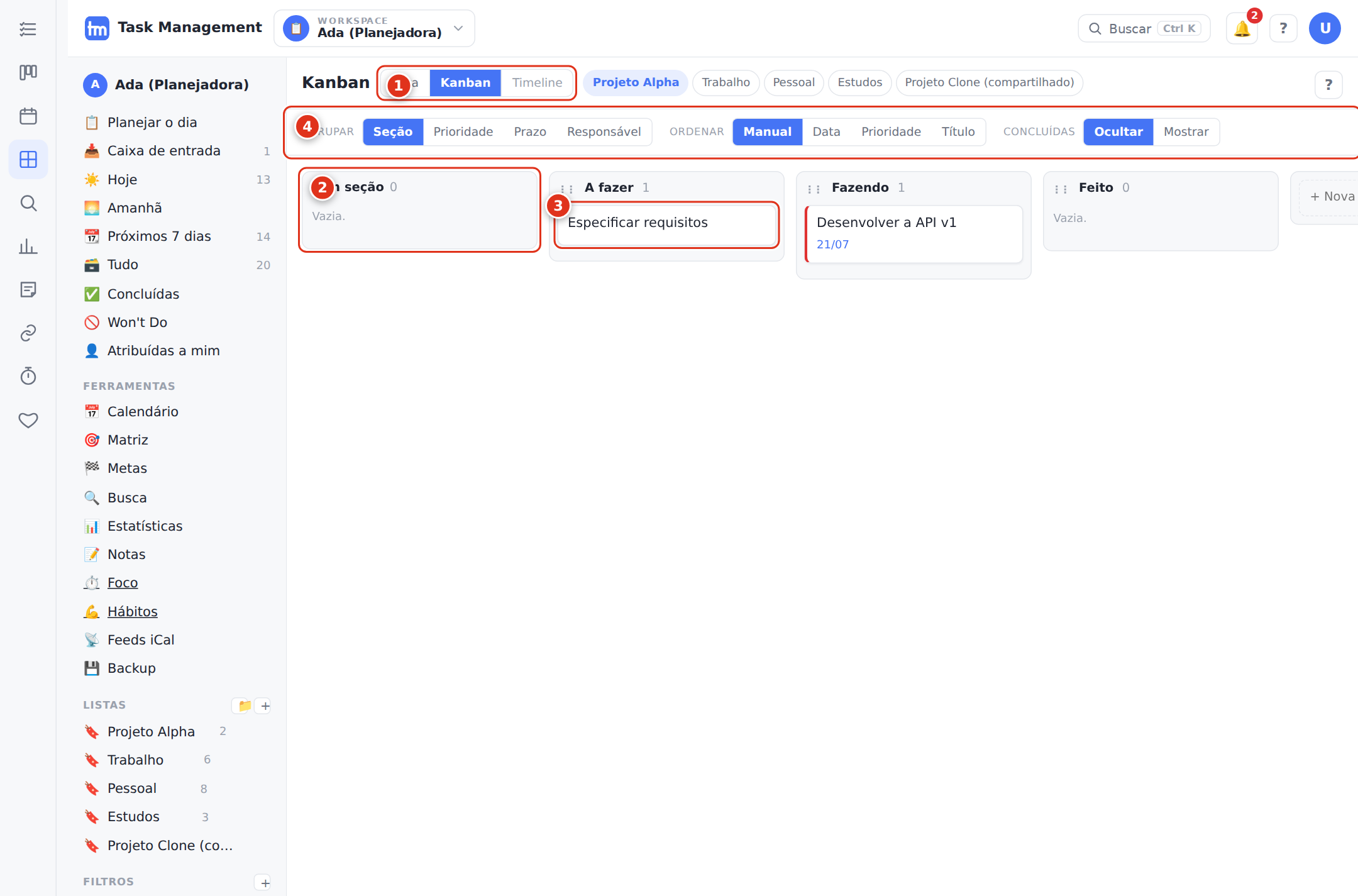Open Planejar o dia in sidebar
The width and height of the screenshot is (1358, 896).
click(x=177, y=123)
